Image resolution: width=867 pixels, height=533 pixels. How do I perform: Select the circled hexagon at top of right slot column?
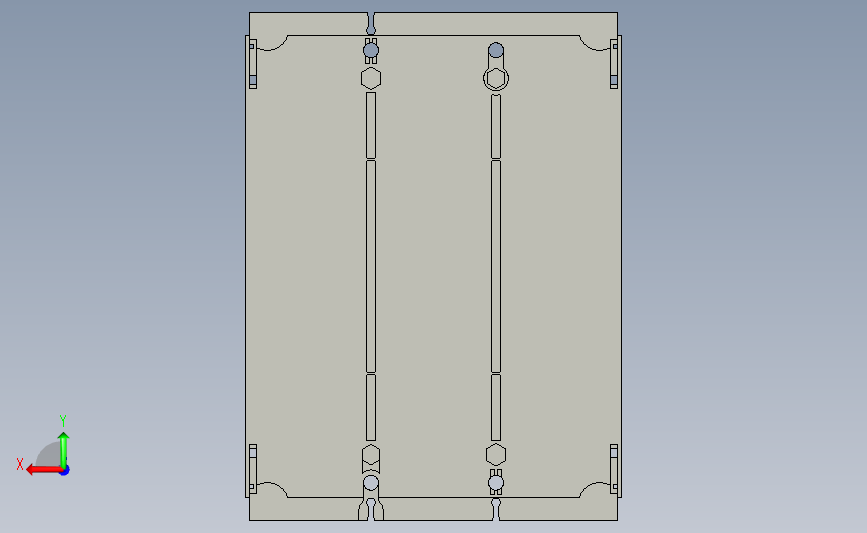496,79
